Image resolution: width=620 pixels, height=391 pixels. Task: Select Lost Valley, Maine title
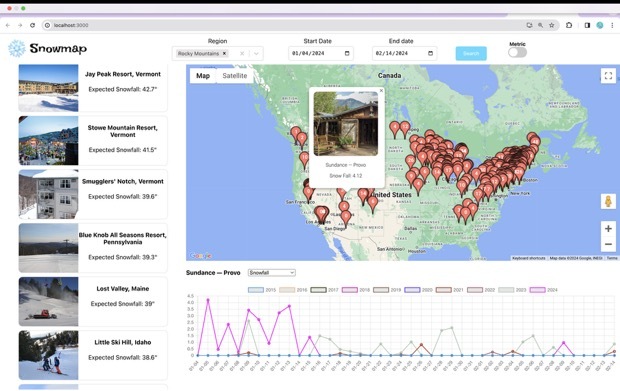click(123, 289)
